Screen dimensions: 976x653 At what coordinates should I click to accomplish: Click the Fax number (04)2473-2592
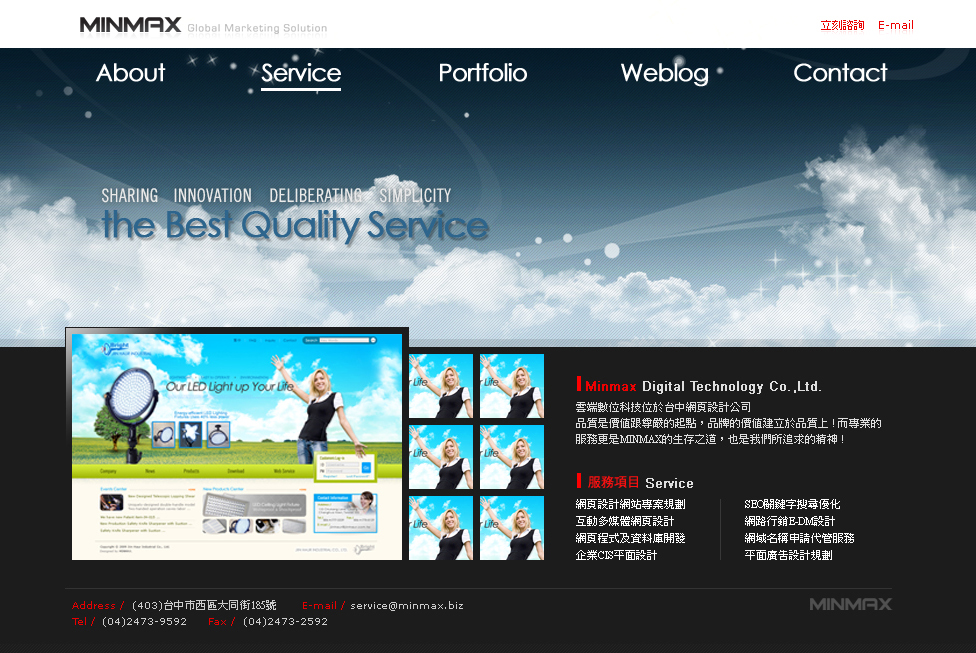pos(285,621)
